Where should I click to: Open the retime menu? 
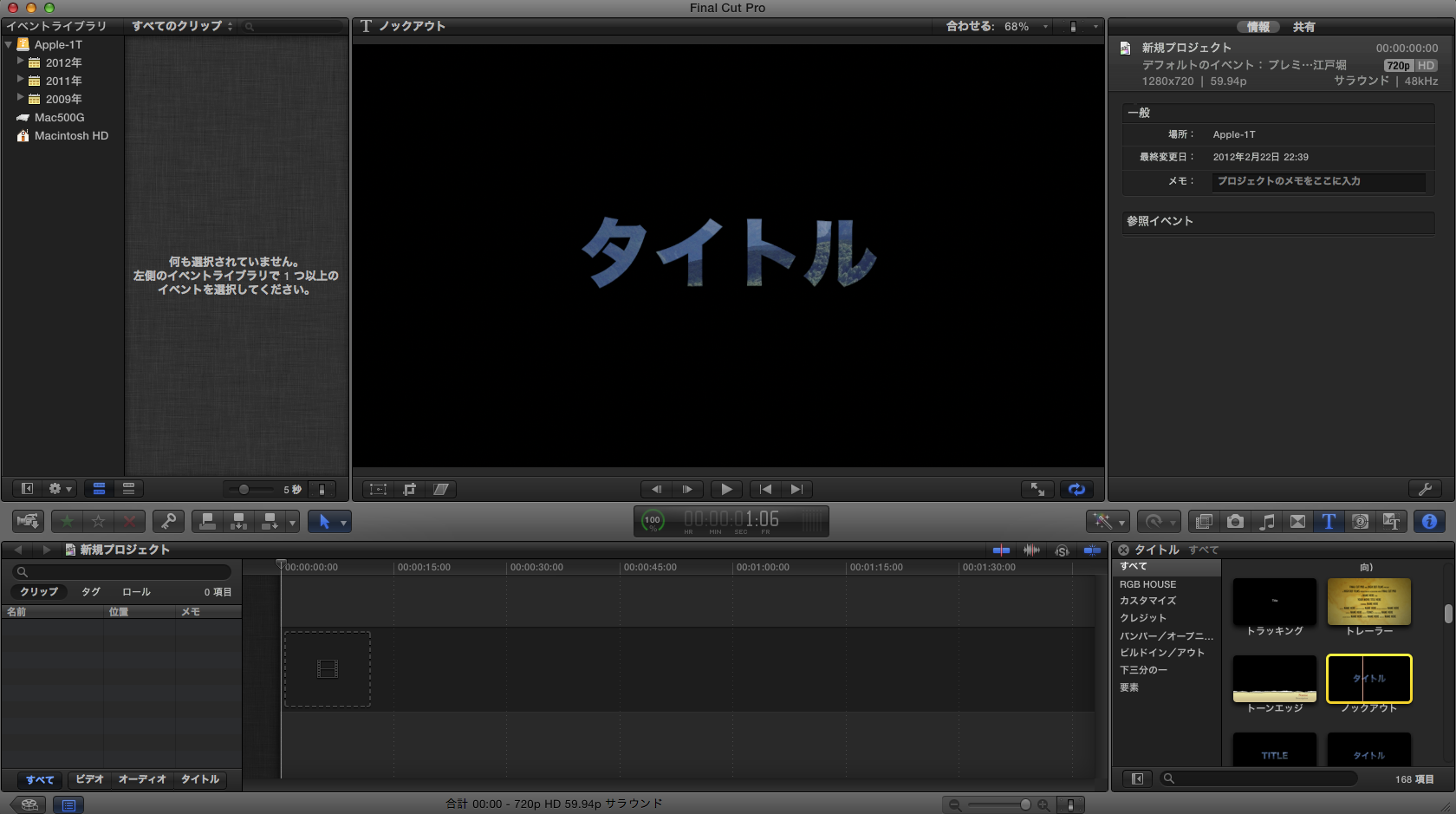click(x=1159, y=521)
